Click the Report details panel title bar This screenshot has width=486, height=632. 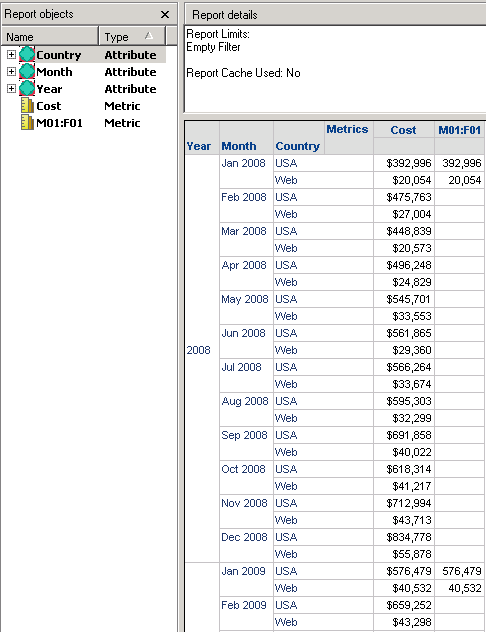click(x=335, y=15)
